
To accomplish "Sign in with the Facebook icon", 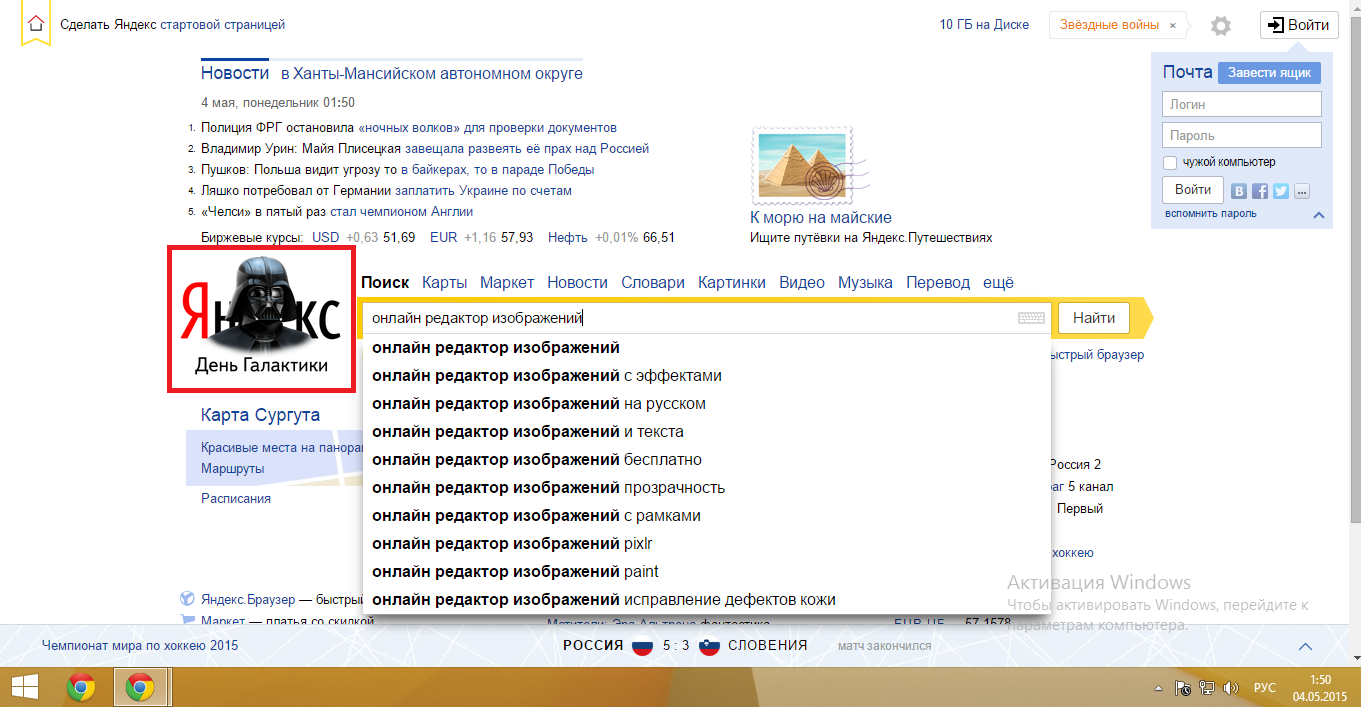I will coord(1260,191).
